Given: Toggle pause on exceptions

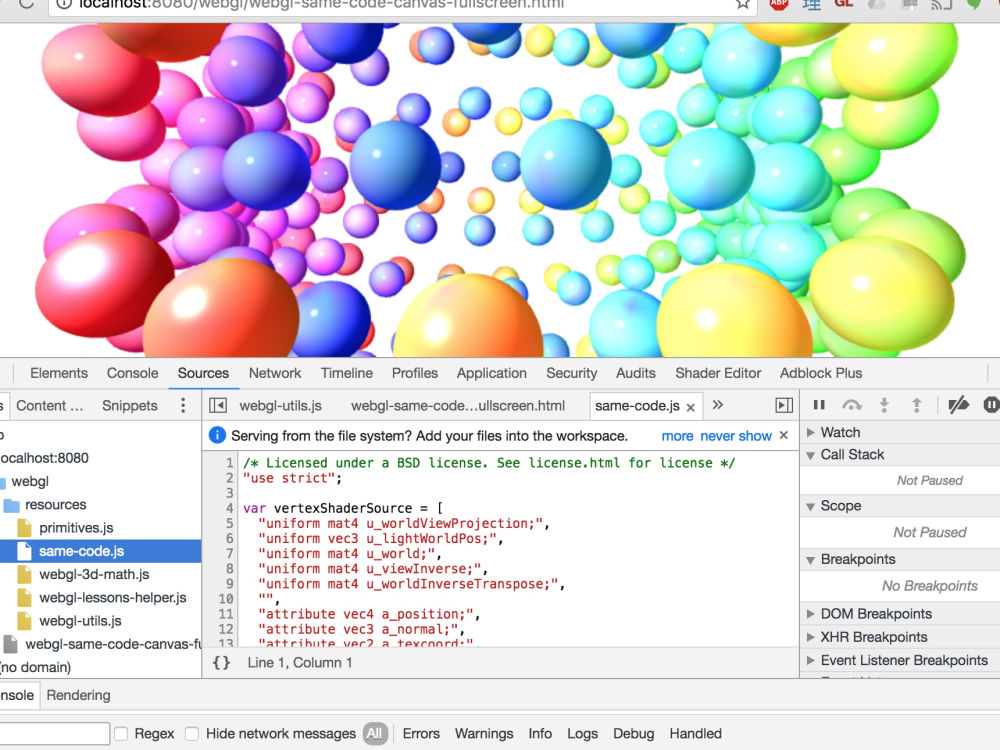Looking at the screenshot, I should (x=991, y=405).
